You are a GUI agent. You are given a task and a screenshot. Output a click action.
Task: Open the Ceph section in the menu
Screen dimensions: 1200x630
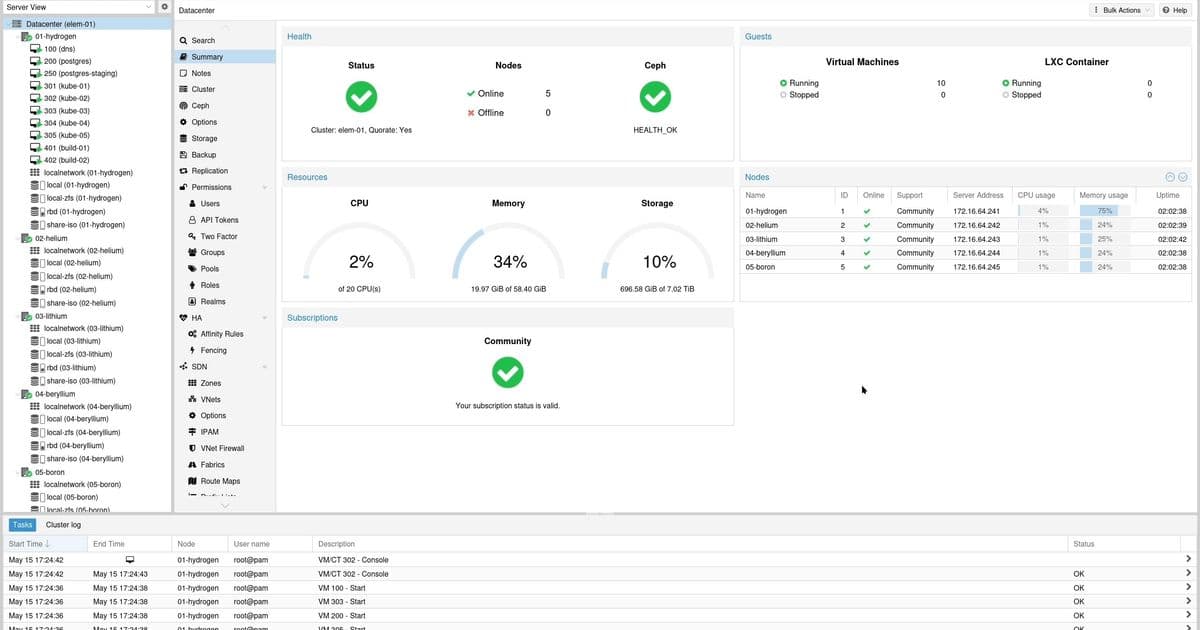[200, 105]
